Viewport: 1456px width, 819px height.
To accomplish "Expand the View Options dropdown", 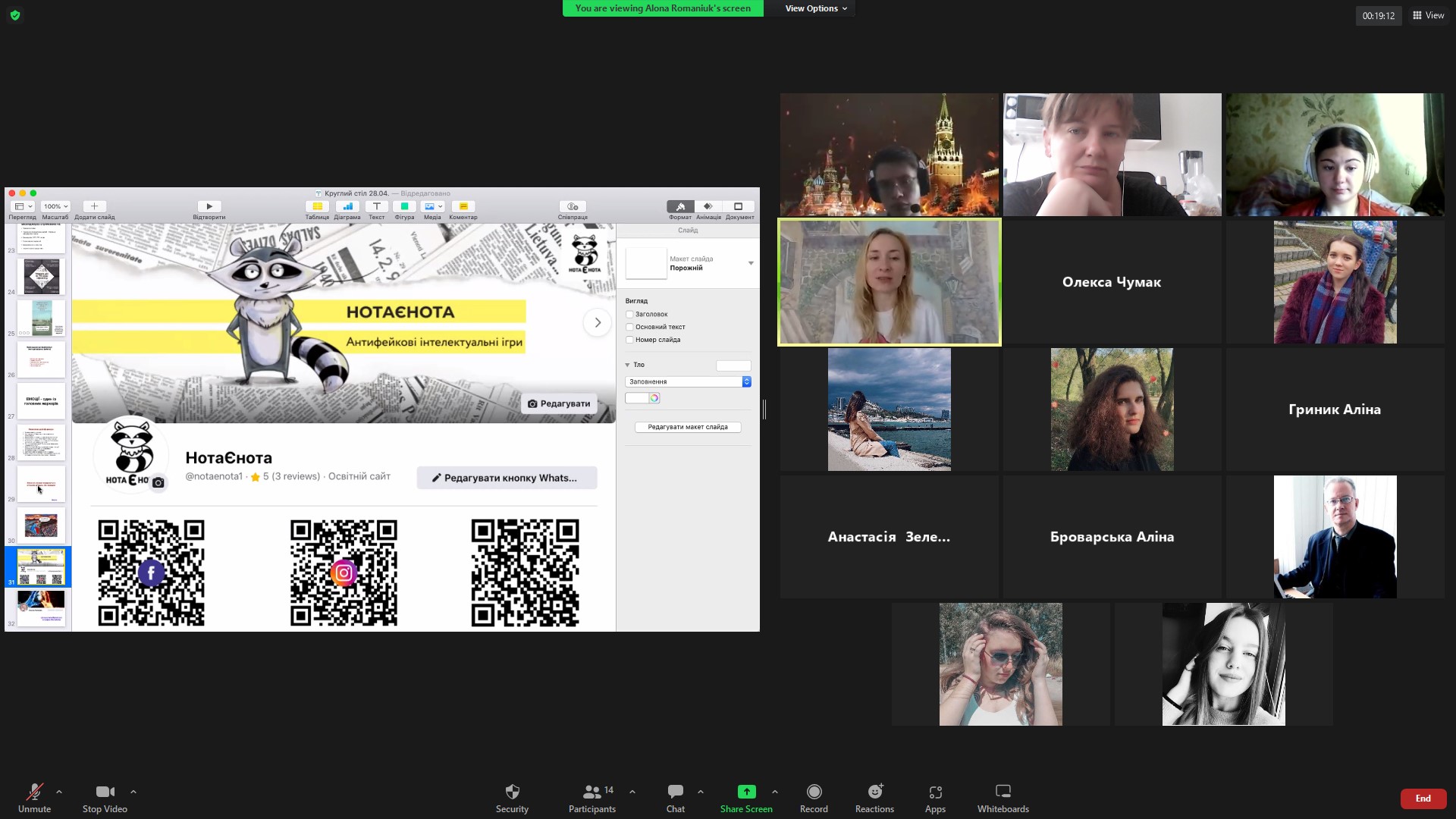I will pyautogui.click(x=816, y=8).
